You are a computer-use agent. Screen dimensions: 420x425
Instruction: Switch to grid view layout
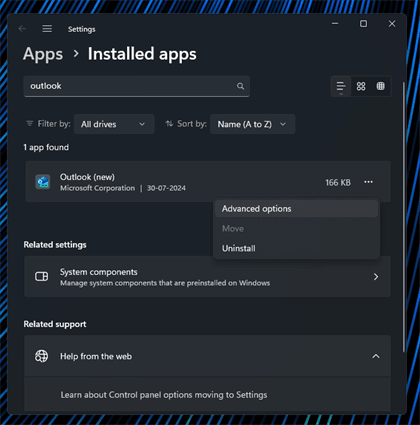(361, 86)
